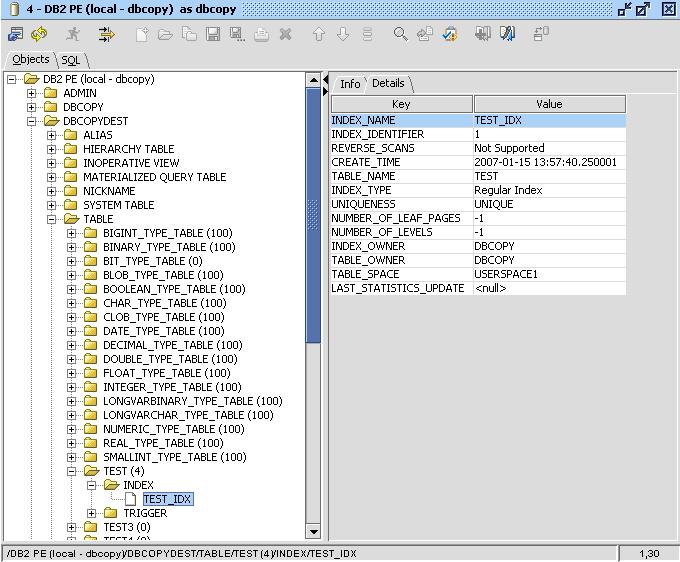680x562 pixels.
Task: Switch to the Objects tab
Action: (30, 59)
